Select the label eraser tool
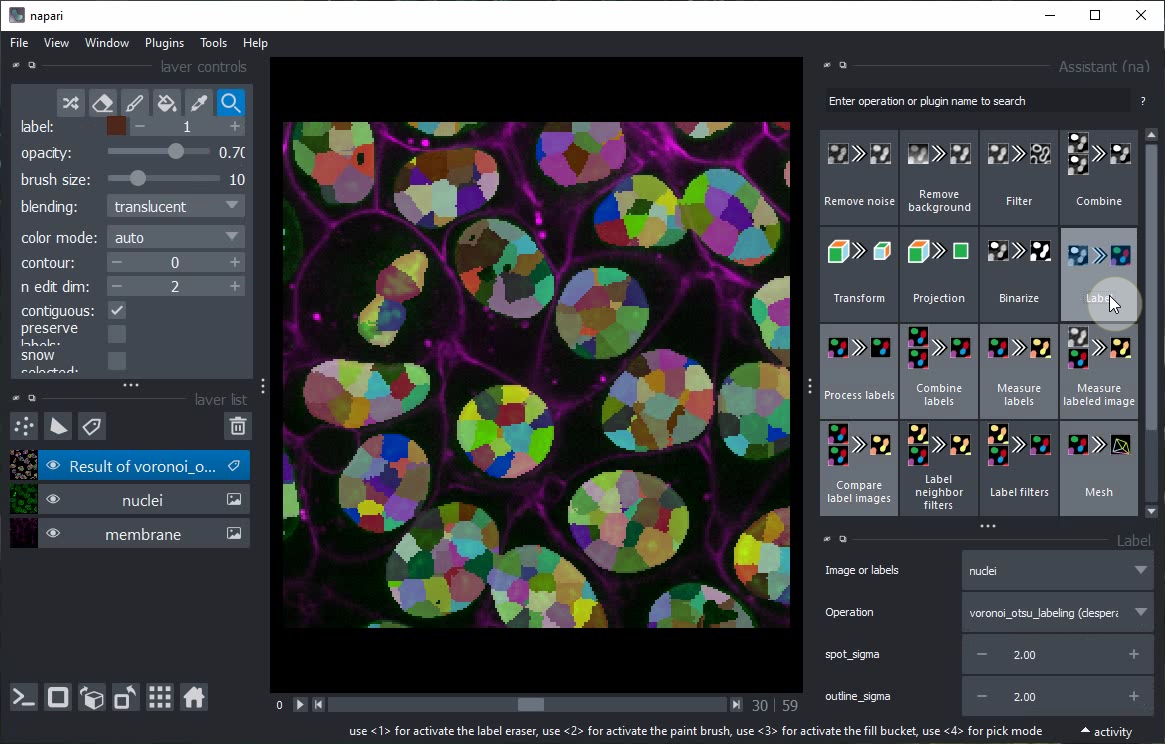The width and height of the screenshot is (1165, 744). pyautogui.click(x=102, y=103)
